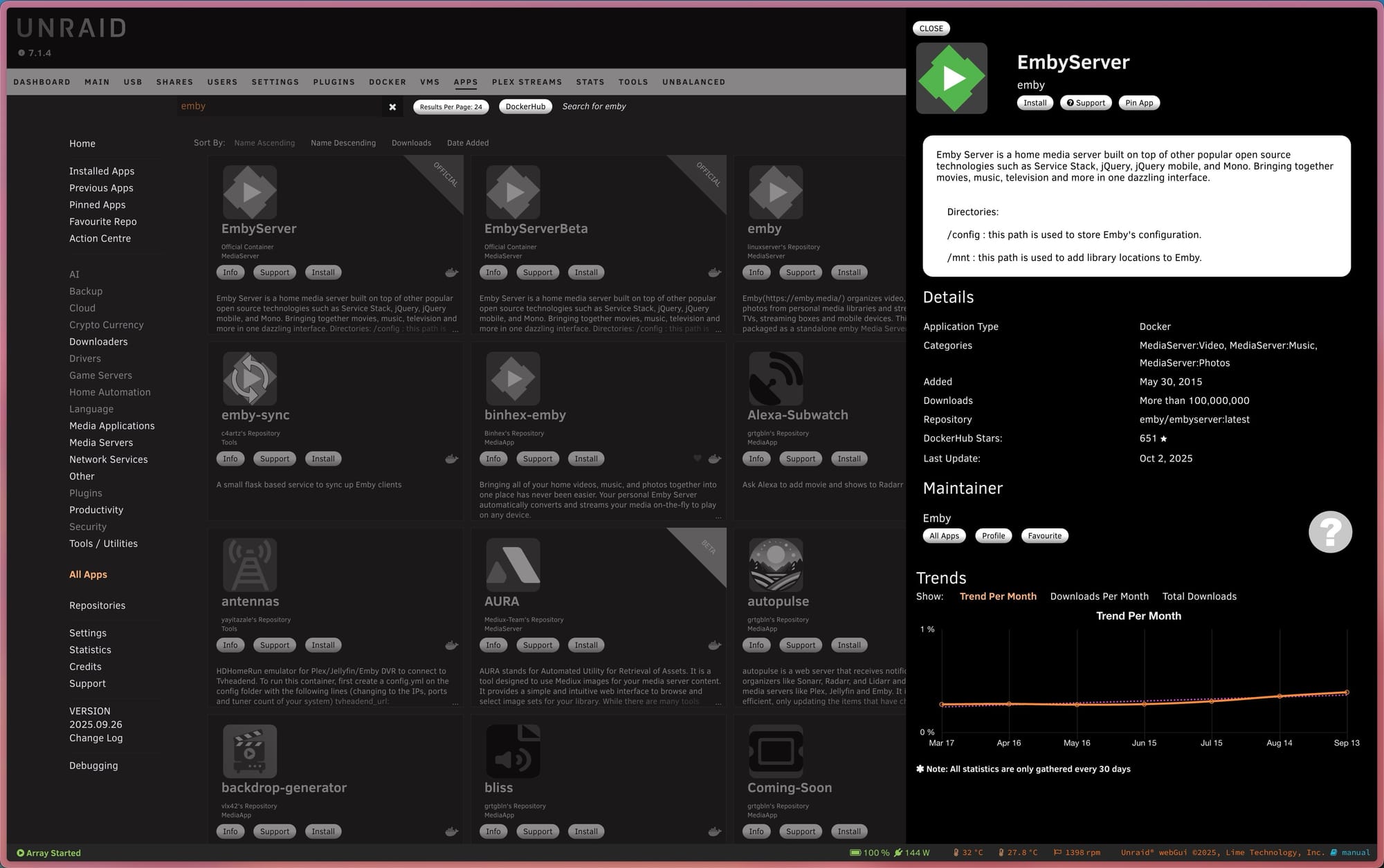Click the heart icon on binhex-emby card
This screenshot has height=868, width=1384.
pos(698,459)
